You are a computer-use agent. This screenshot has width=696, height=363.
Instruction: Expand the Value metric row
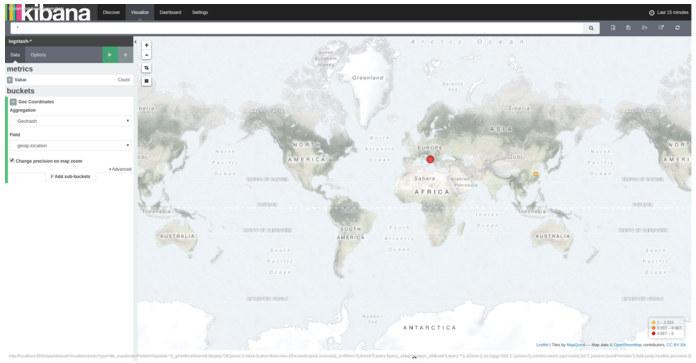point(10,80)
